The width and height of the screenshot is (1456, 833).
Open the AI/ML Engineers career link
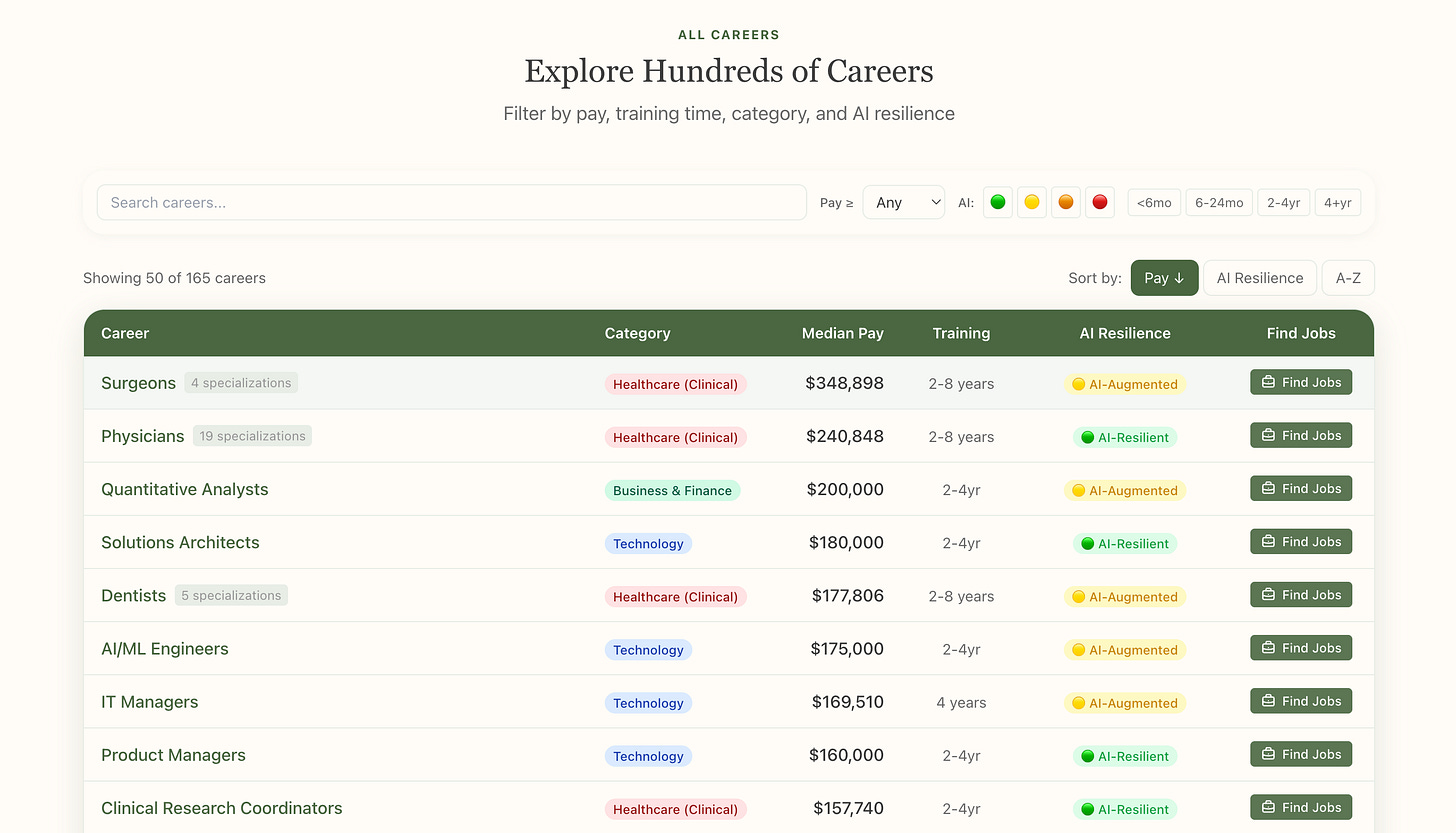tap(165, 648)
